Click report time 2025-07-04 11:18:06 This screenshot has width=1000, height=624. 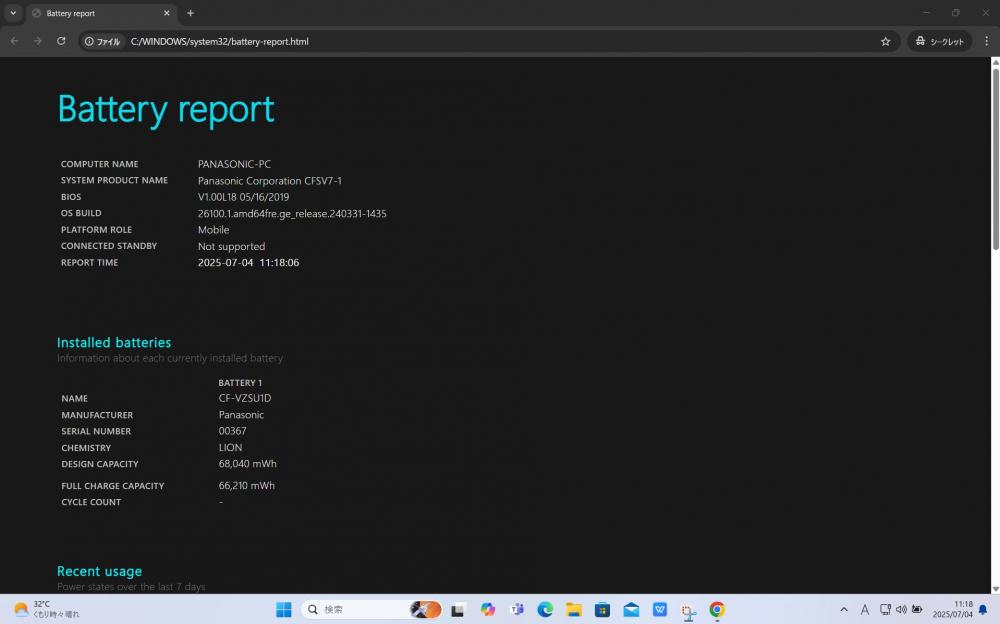coord(249,262)
